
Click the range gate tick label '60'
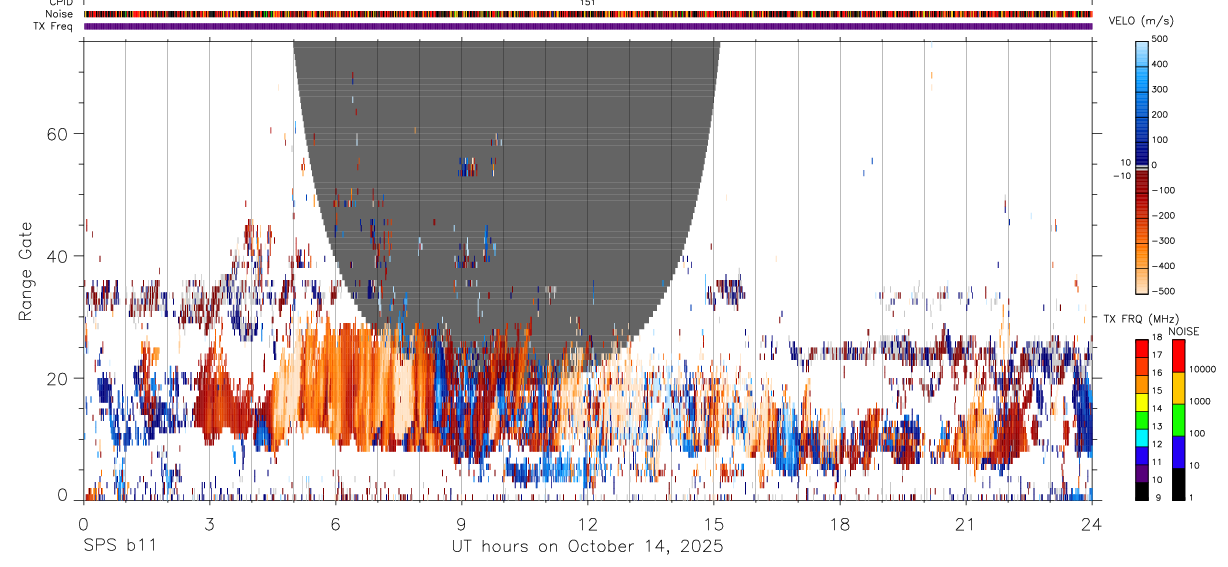(x=57, y=133)
